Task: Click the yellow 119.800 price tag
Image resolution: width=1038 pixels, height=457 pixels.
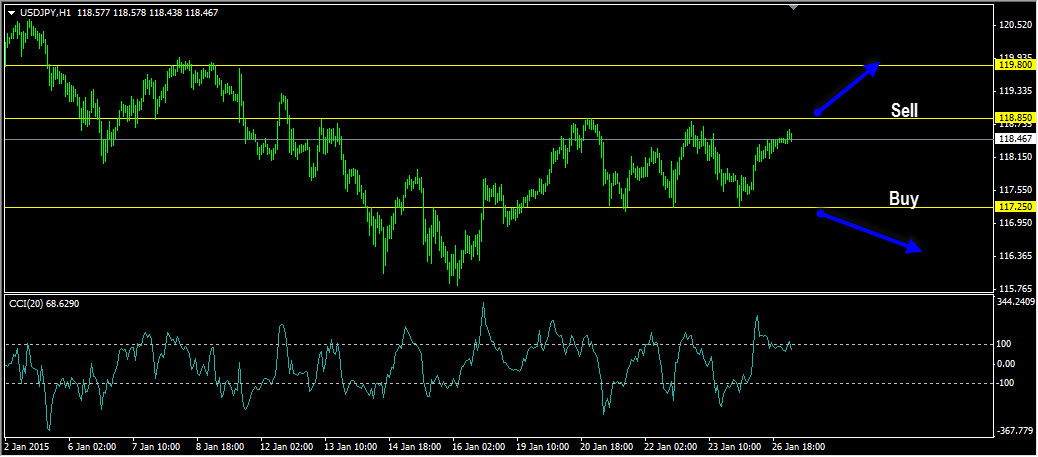Action: [x=1014, y=65]
